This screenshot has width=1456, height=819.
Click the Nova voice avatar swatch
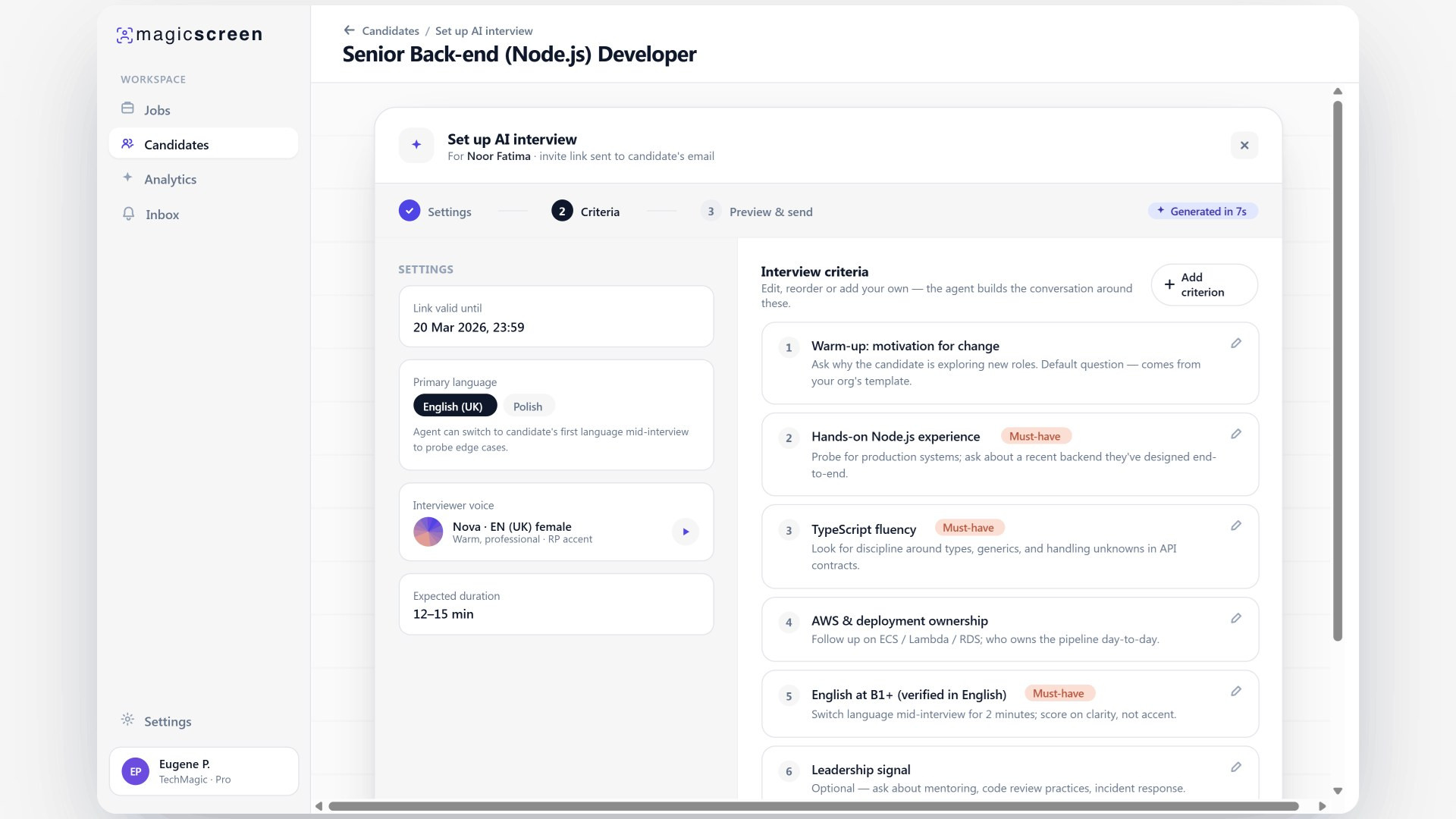point(428,532)
